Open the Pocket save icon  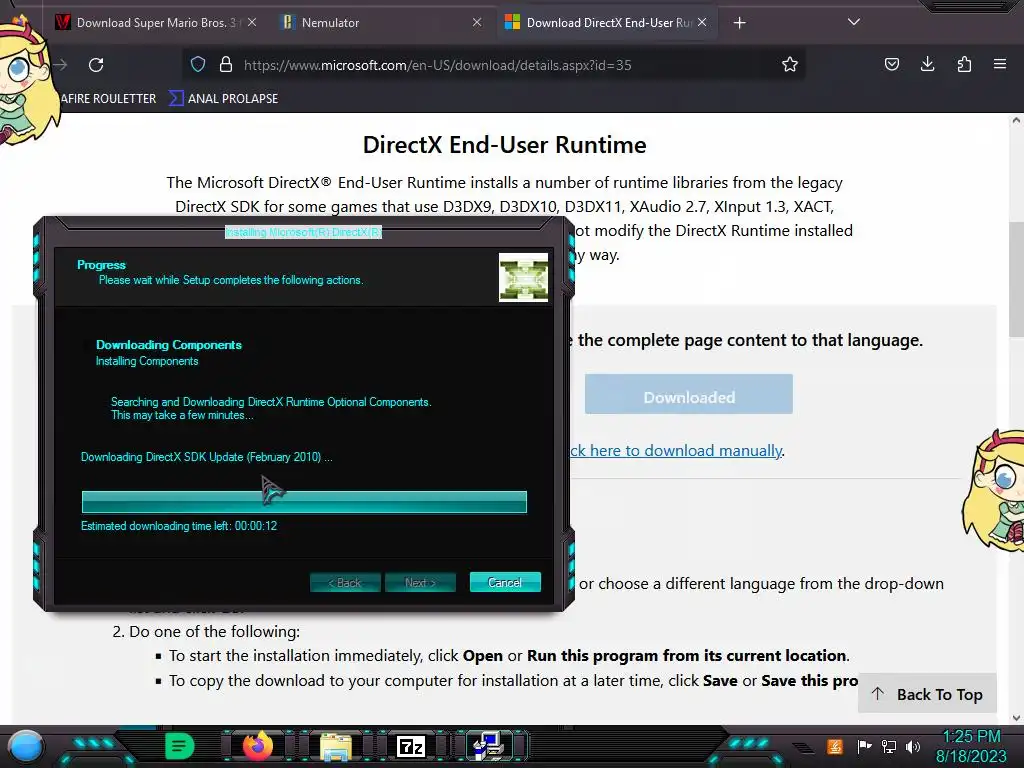[891, 64]
